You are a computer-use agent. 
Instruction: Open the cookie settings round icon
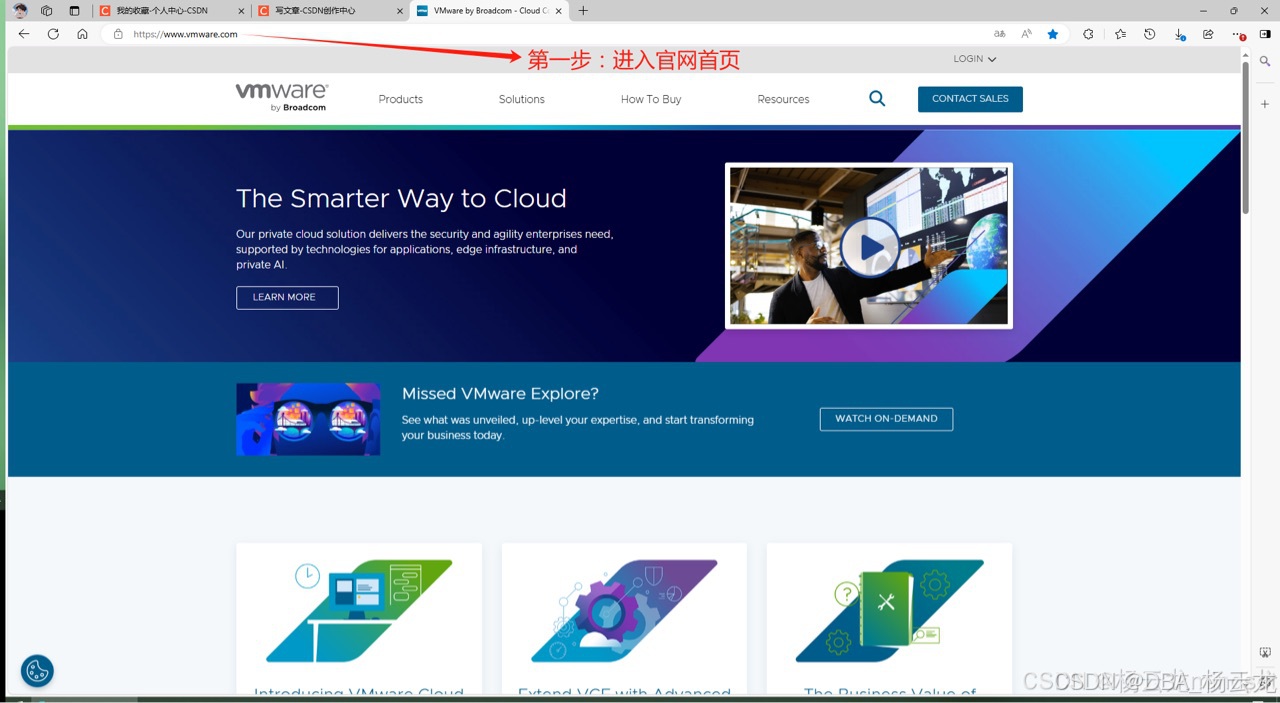37,671
